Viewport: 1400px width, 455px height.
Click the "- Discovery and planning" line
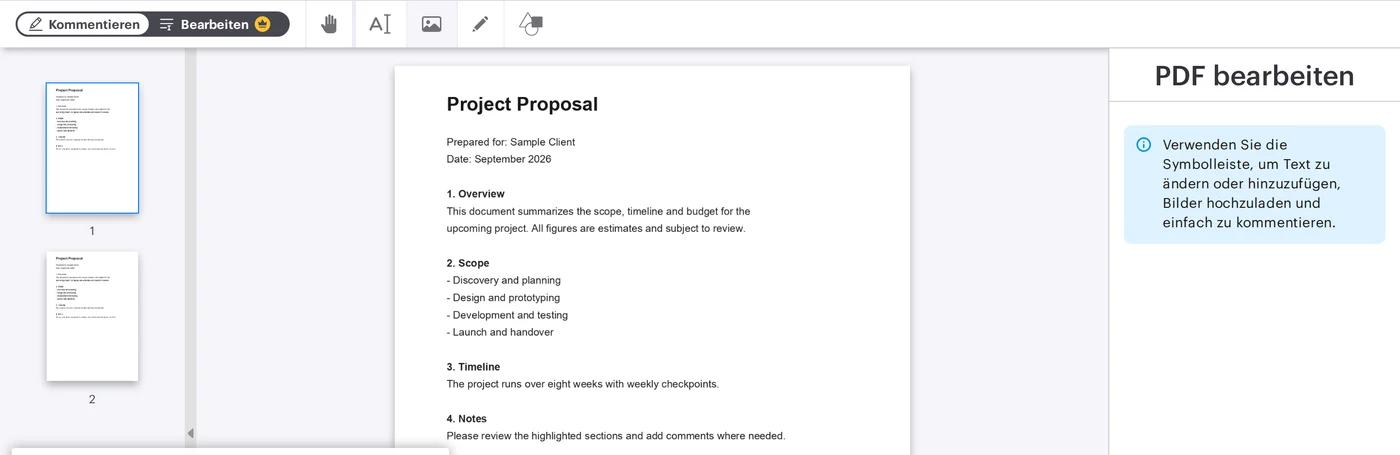504,280
